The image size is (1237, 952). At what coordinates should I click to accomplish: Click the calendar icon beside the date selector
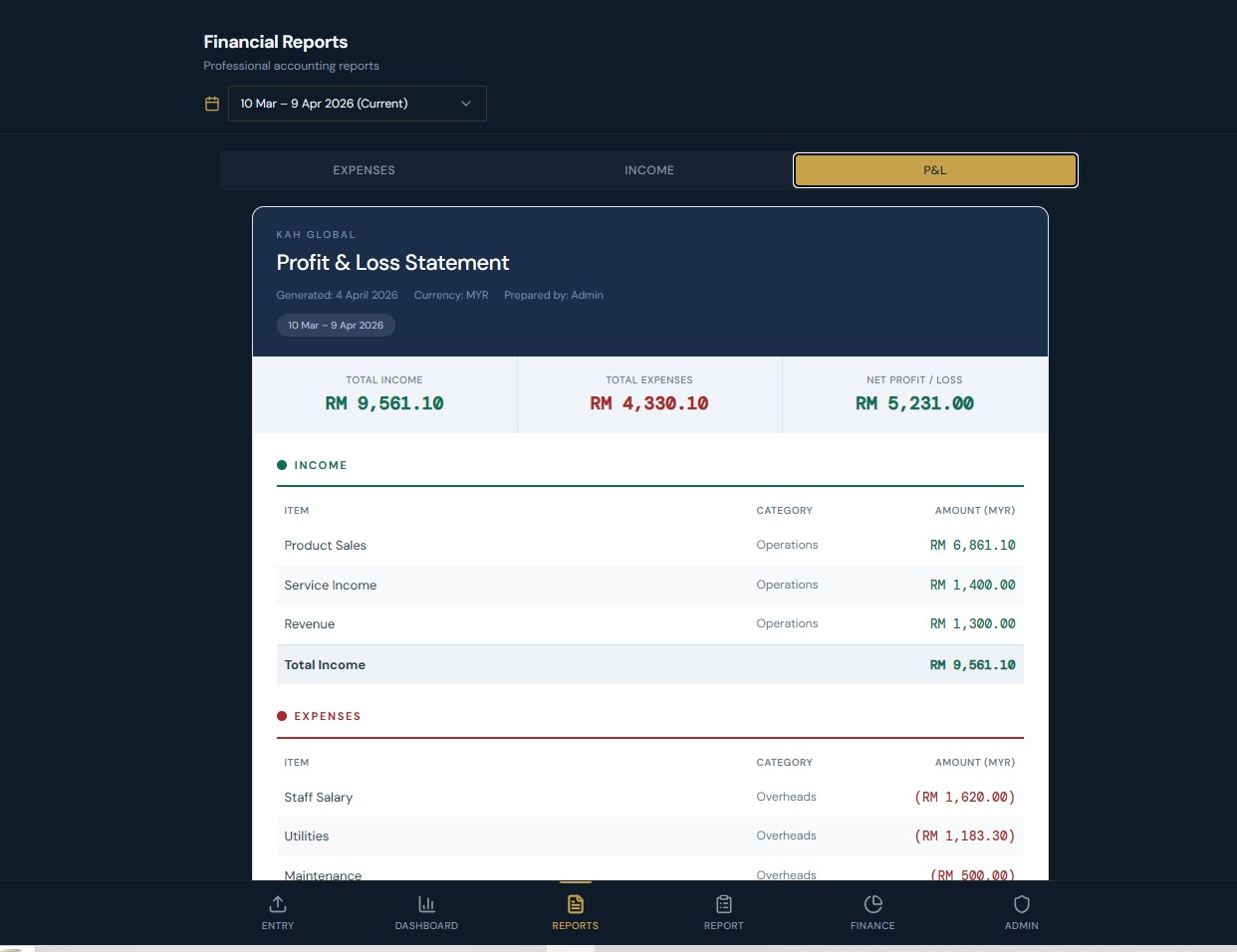[x=212, y=103]
